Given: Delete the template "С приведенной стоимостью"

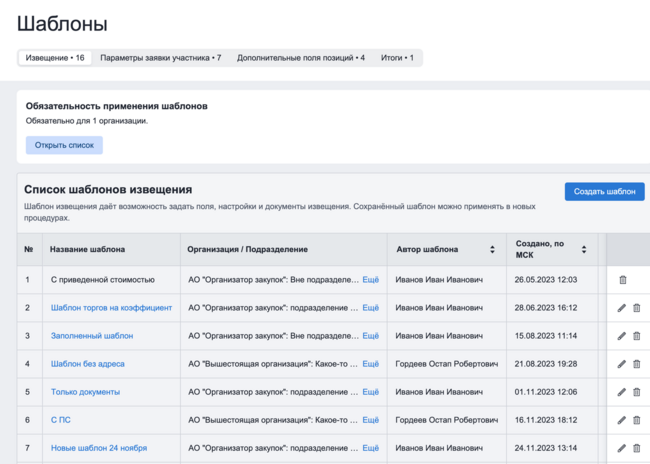Looking at the screenshot, I should [x=623, y=280].
